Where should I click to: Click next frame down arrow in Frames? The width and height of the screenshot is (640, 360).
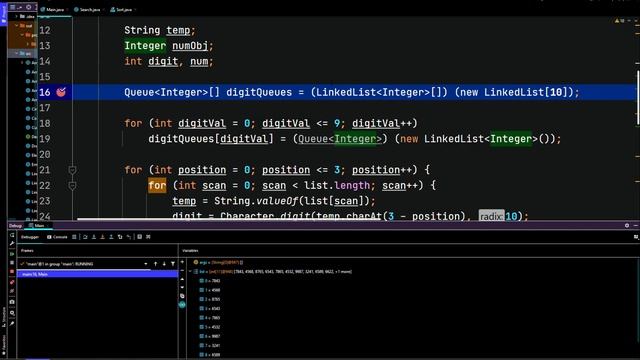point(164,264)
